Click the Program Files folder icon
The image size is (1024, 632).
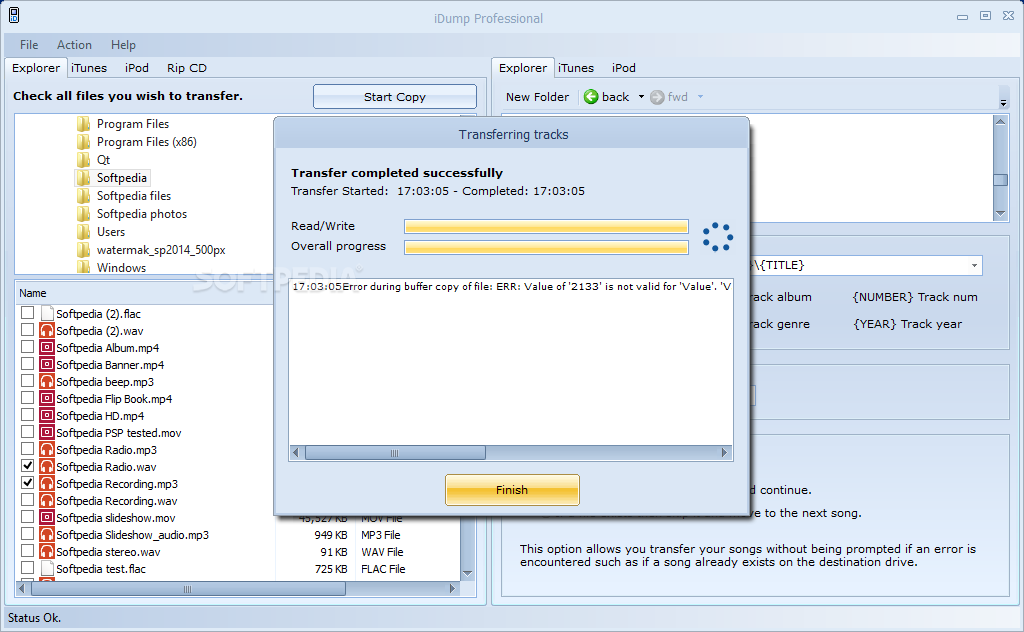84,124
